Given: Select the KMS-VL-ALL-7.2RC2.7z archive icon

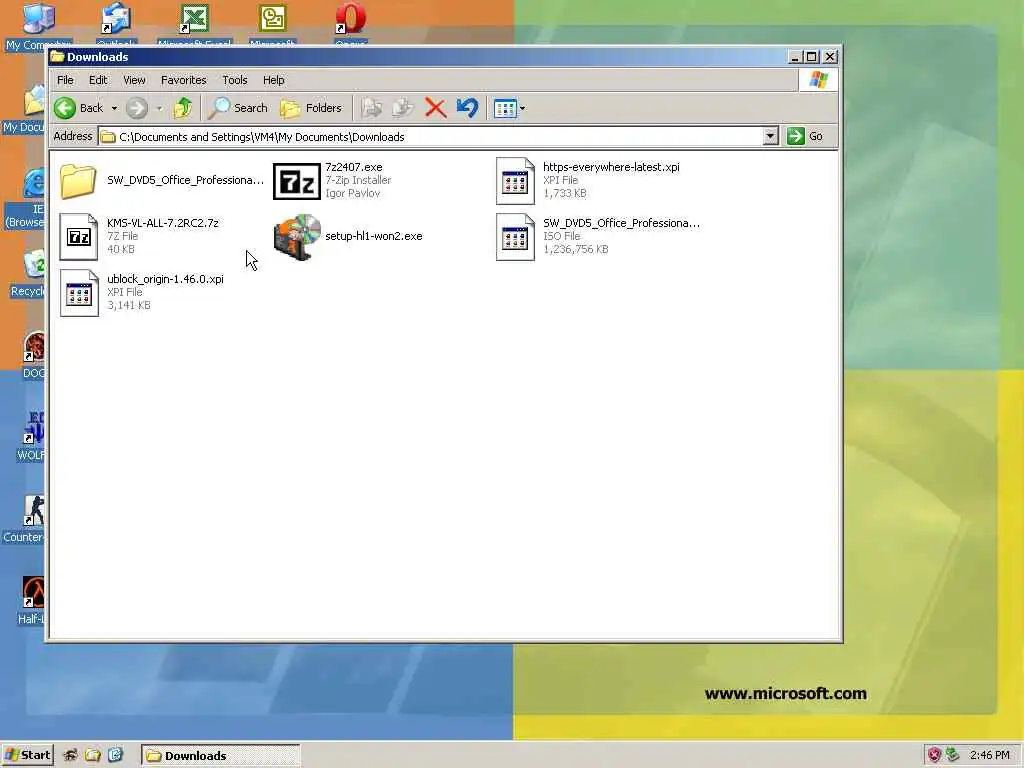Looking at the screenshot, I should [79, 236].
